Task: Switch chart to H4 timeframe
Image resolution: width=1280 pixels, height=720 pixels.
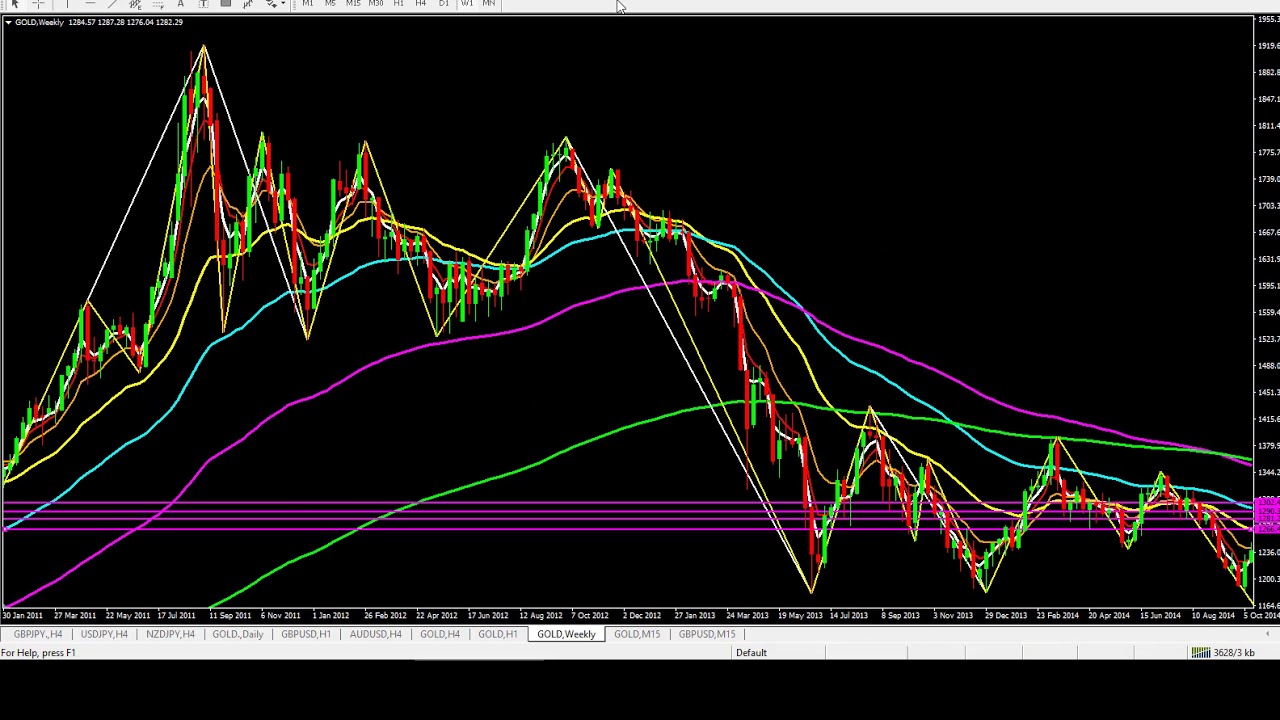Action: point(421,4)
